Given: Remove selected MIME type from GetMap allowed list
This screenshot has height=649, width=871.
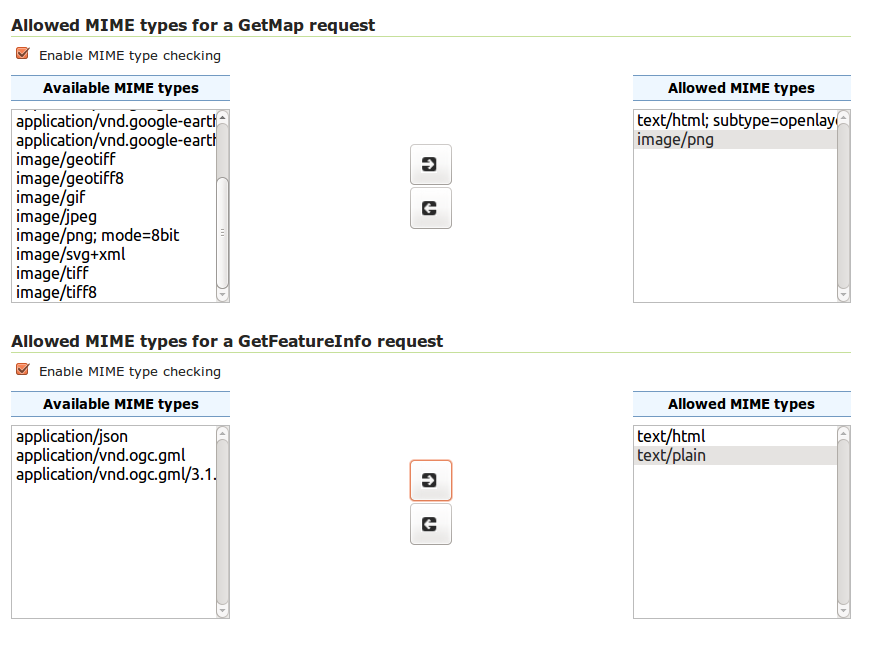Looking at the screenshot, I should (x=430, y=208).
